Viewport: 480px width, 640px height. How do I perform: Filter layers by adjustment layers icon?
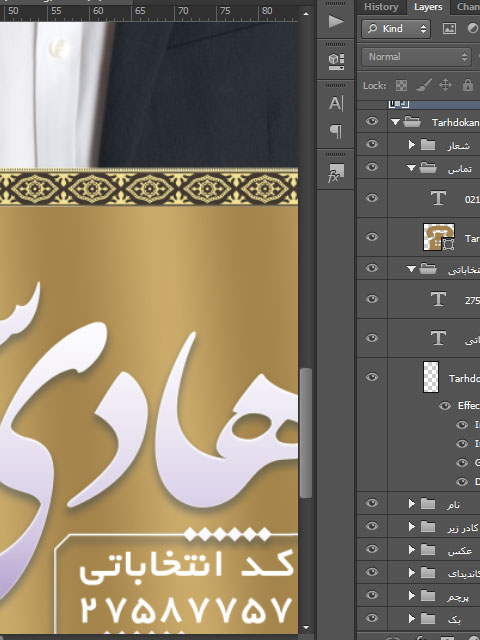(473, 29)
